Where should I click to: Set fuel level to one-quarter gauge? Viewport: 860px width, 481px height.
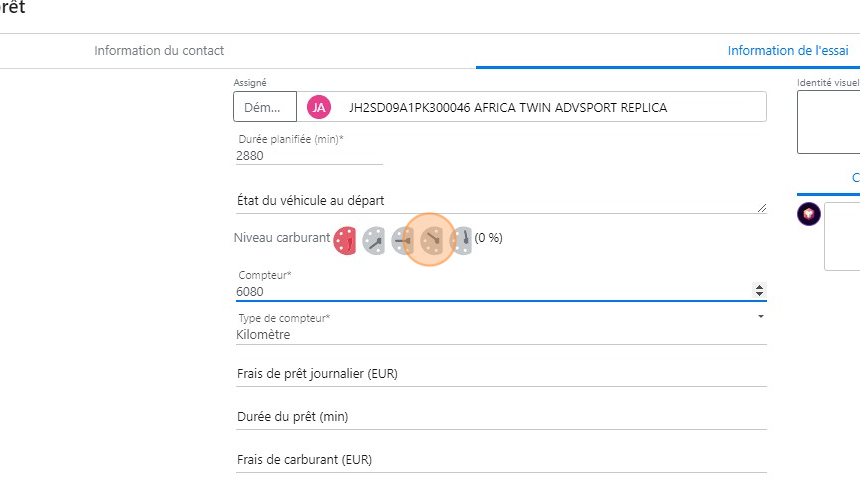click(x=374, y=240)
